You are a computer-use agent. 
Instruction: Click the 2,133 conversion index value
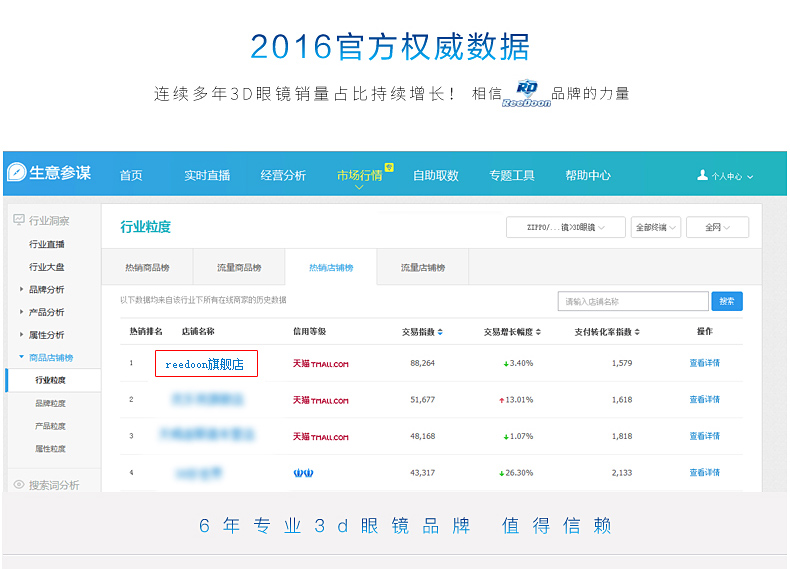pyautogui.click(x=622, y=473)
